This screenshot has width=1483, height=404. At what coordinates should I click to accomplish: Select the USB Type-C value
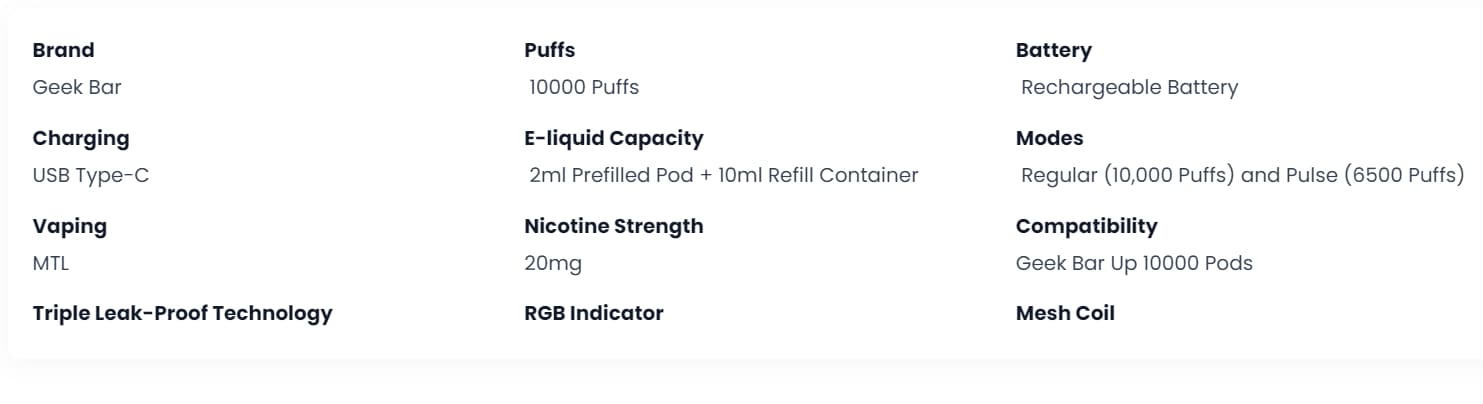click(91, 175)
